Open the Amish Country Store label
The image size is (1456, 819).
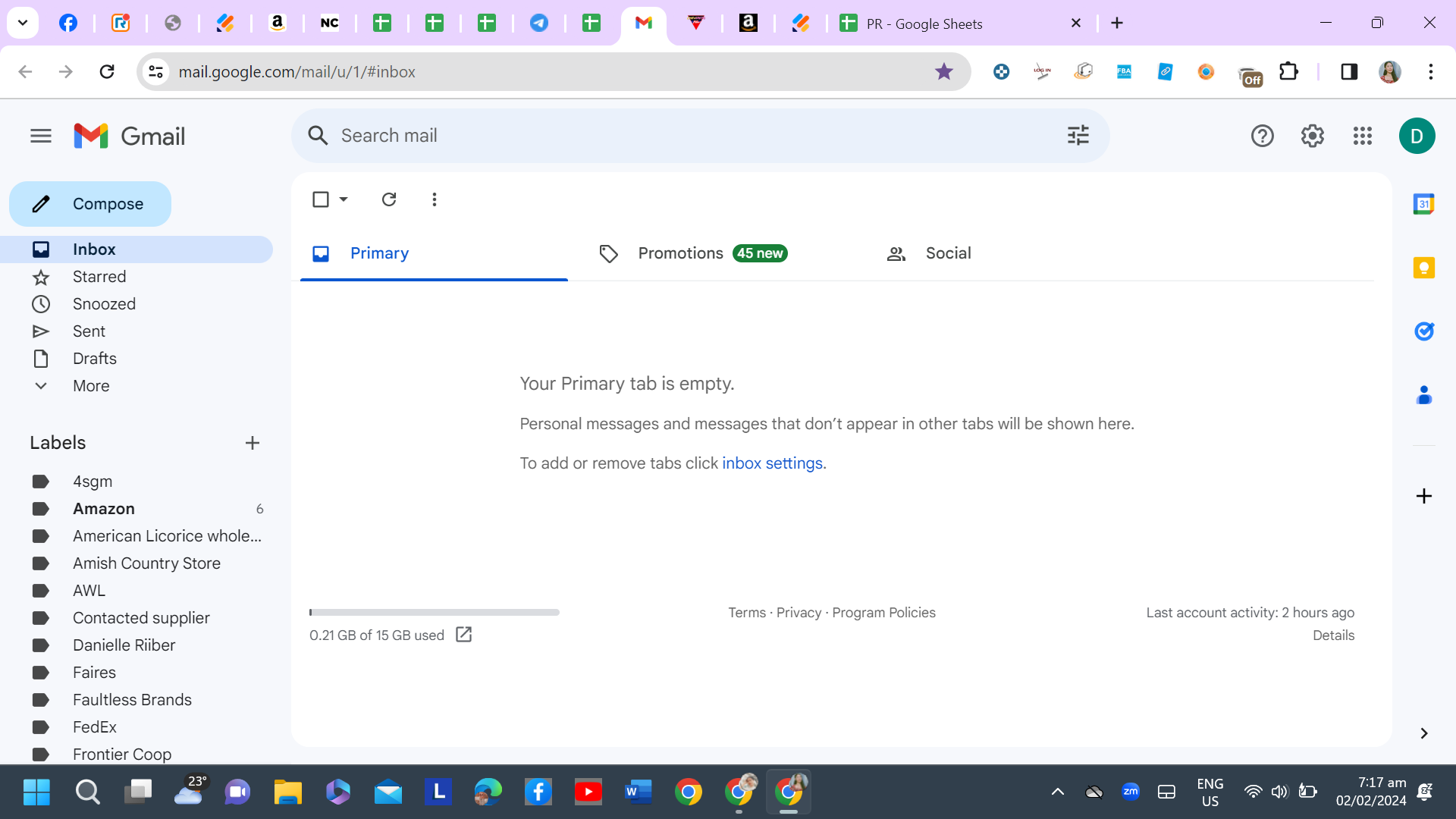[x=136, y=563]
